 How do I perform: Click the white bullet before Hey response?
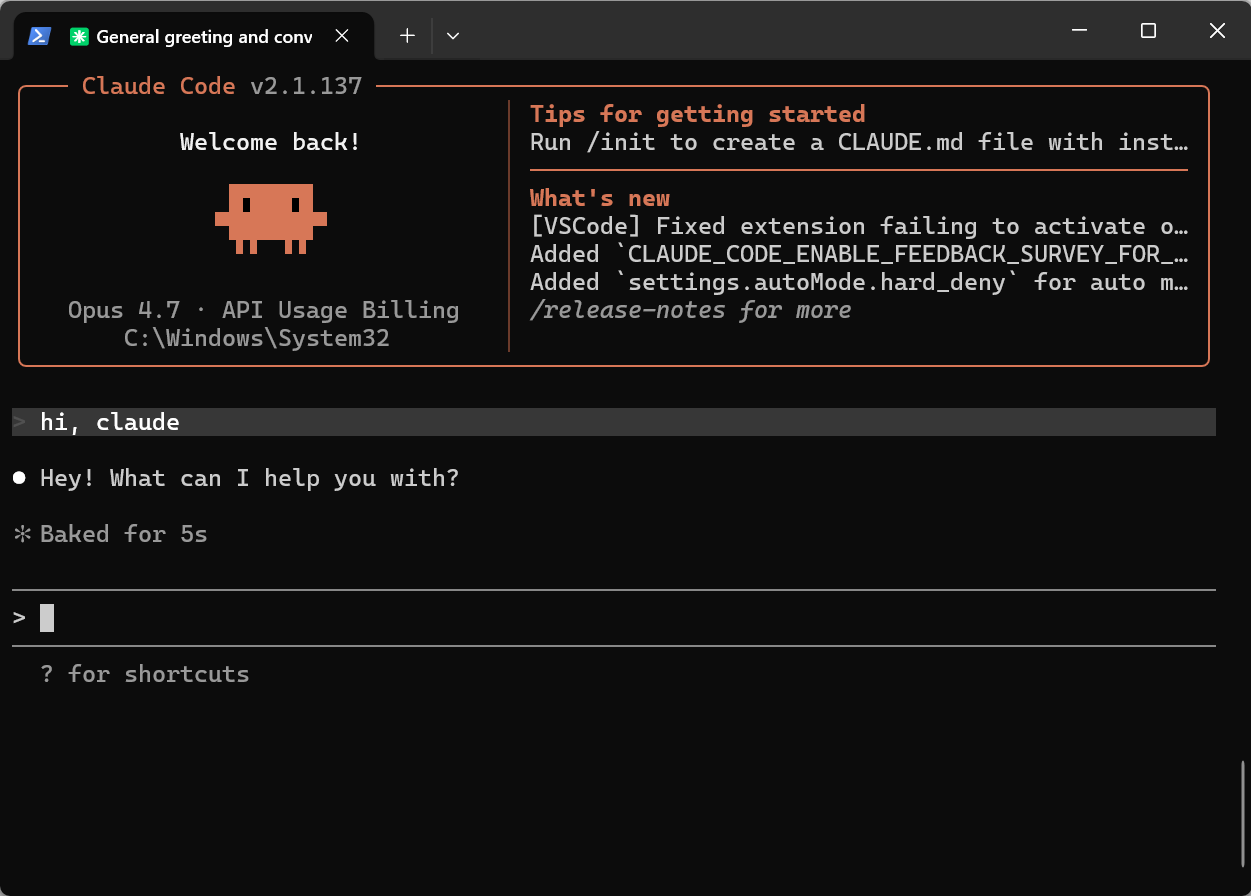tap(19, 479)
